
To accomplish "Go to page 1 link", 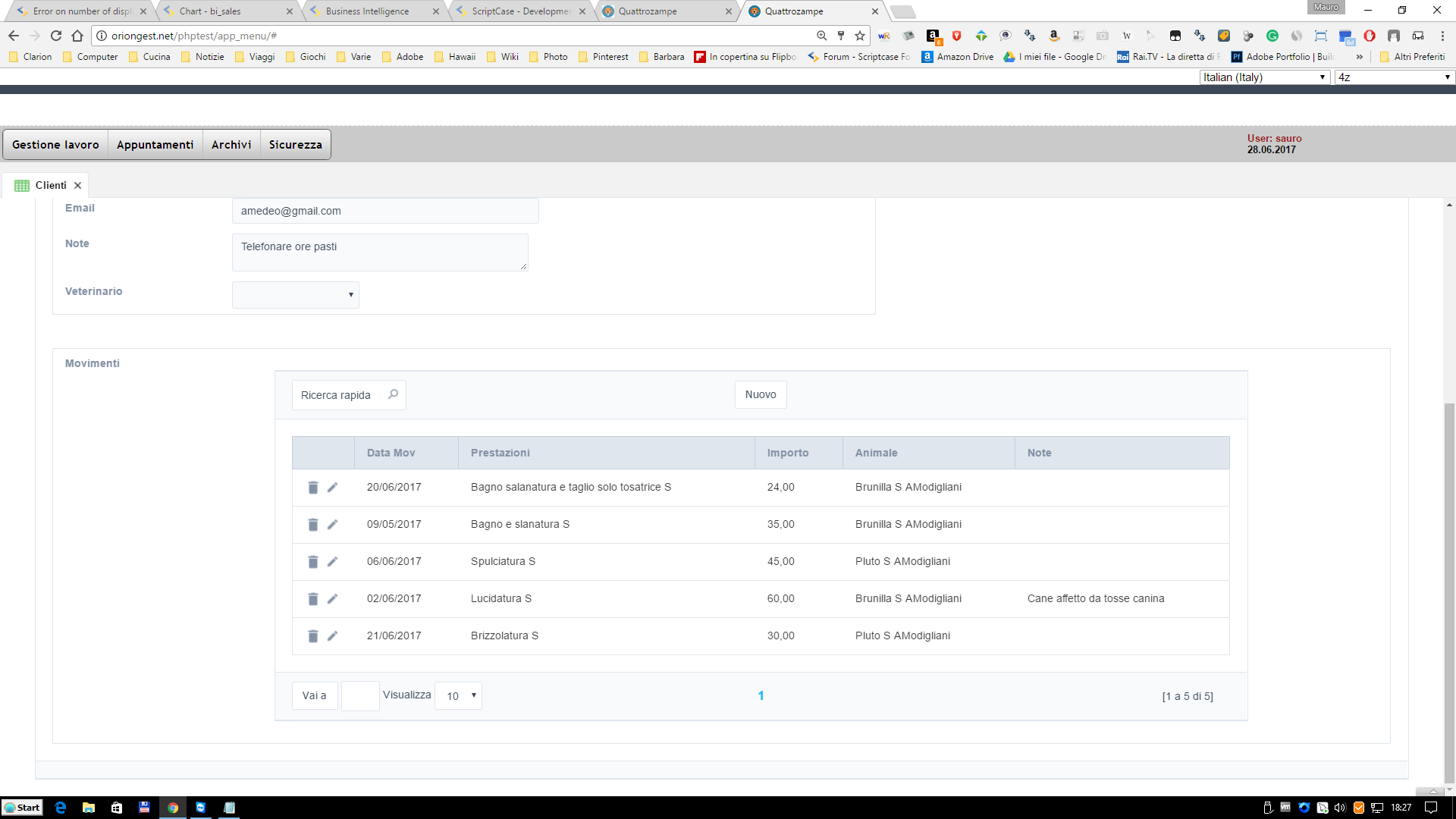I will pyautogui.click(x=761, y=695).
